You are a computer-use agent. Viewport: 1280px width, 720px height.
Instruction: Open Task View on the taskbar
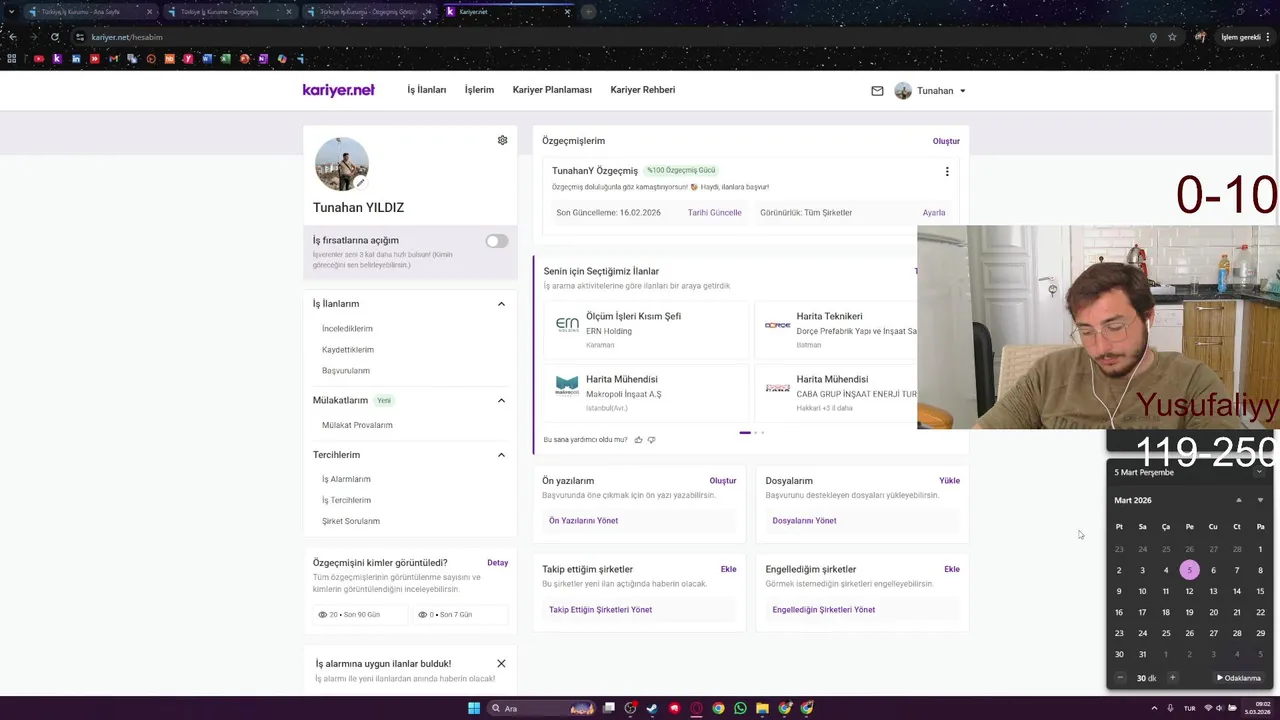(608, 708)
